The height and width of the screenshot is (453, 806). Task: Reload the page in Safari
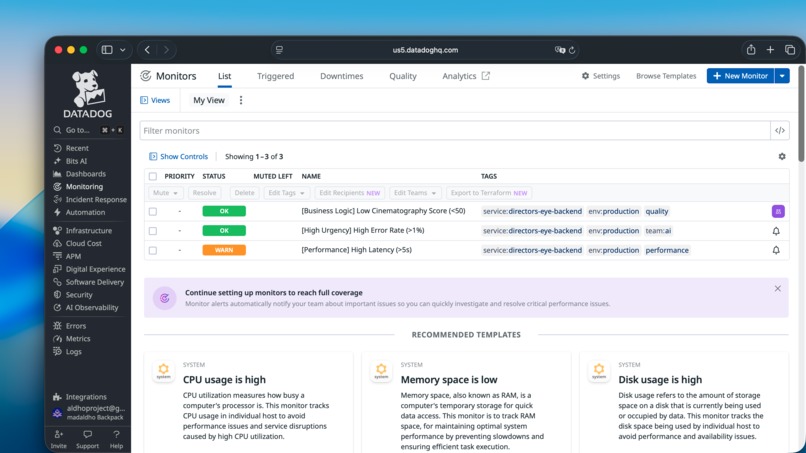[x=572, y=50]
